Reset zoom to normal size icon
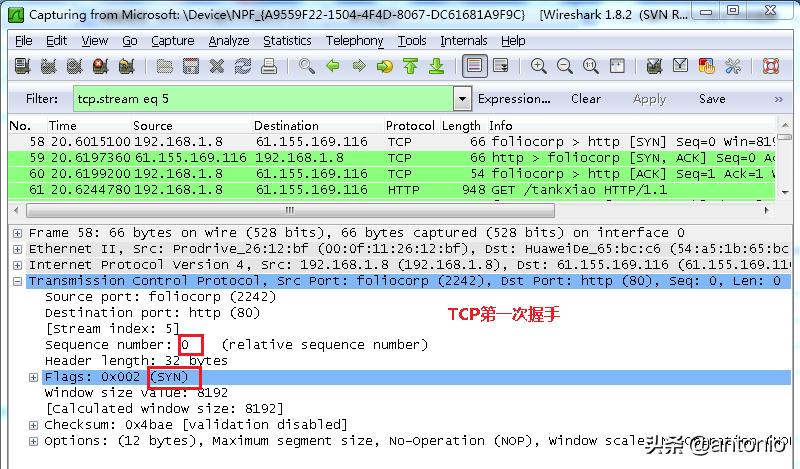The height and width of the screenshot is (469, 800). 590,66
